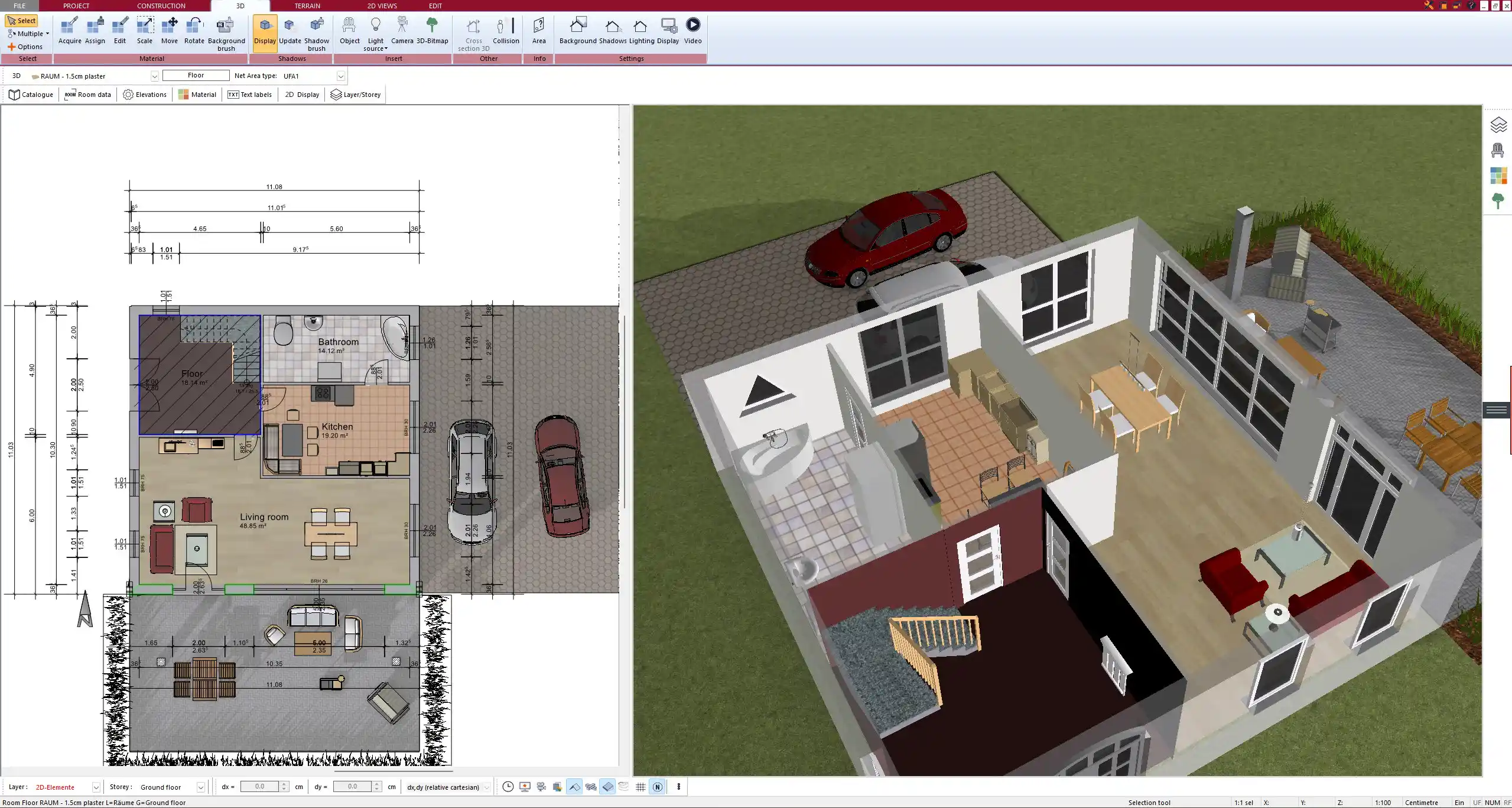
Task: Toggle the grid display in the status bar
Action: pos(640,787)
